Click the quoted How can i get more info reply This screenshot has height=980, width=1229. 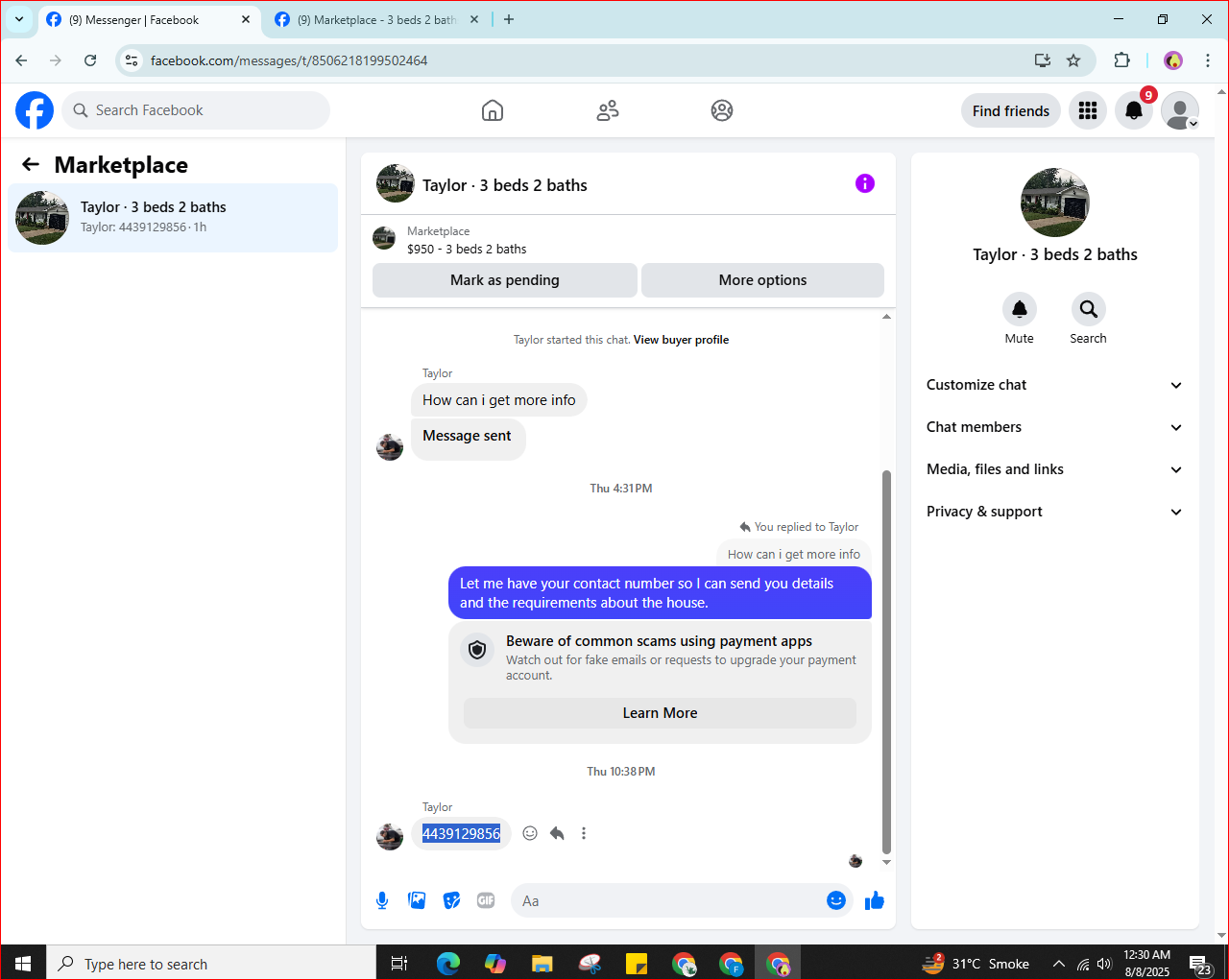click(793, 554)
